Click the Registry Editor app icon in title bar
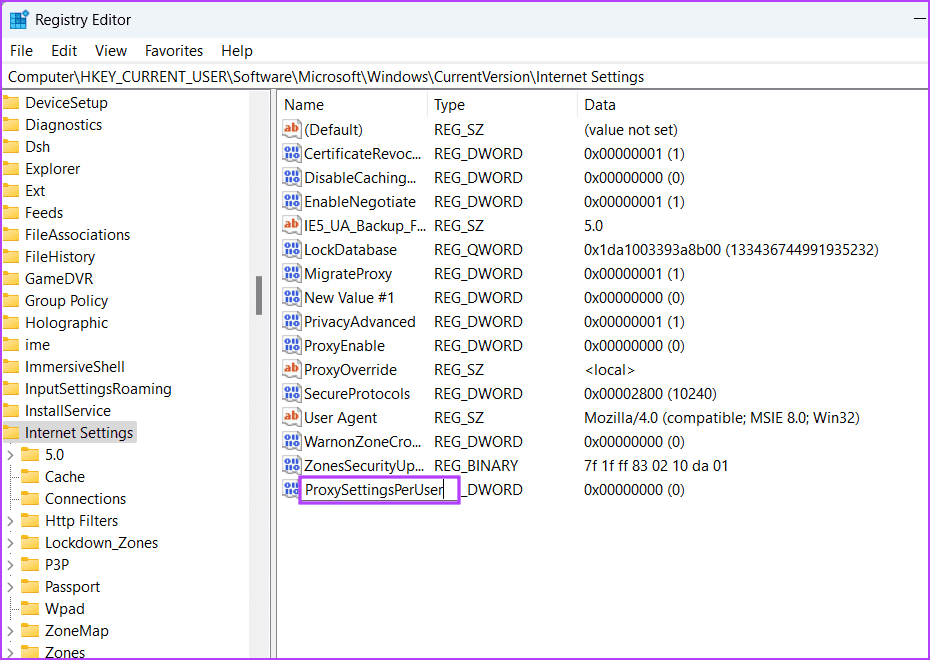Viewport: 930px width, 660px height. 19,20
